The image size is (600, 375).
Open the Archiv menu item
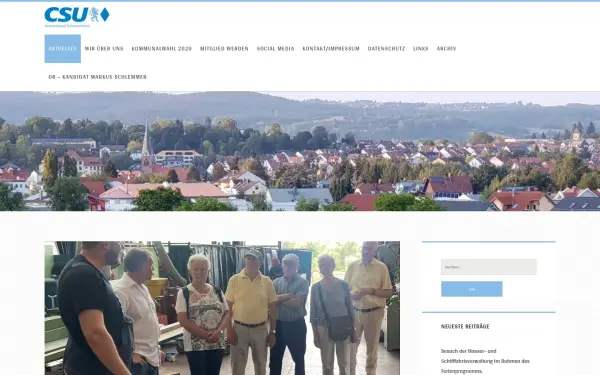pyautogui.click(x=447, y=49)
